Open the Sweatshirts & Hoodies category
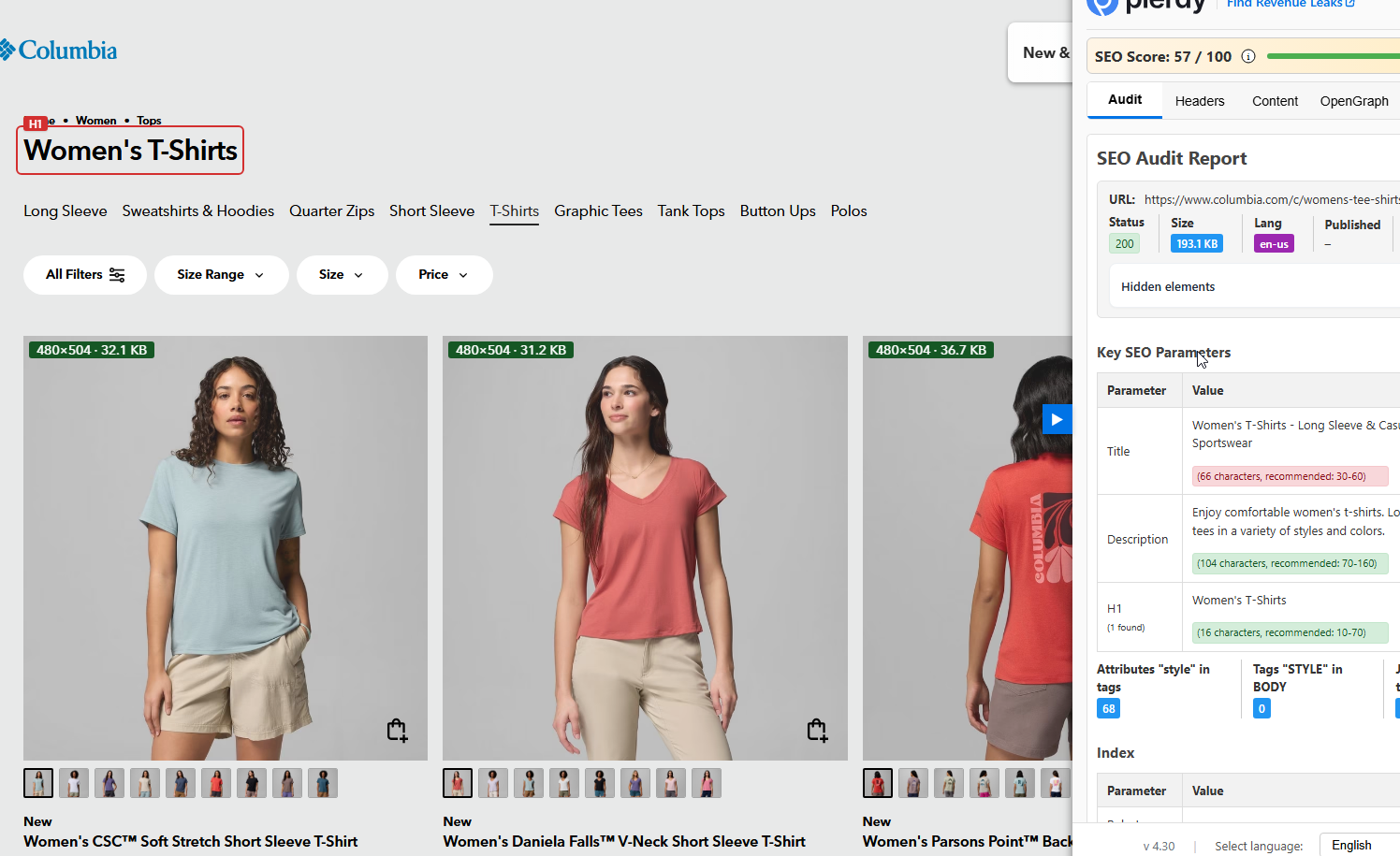Viewport: 1400px width, 856px height. click(x=198, y=211)
